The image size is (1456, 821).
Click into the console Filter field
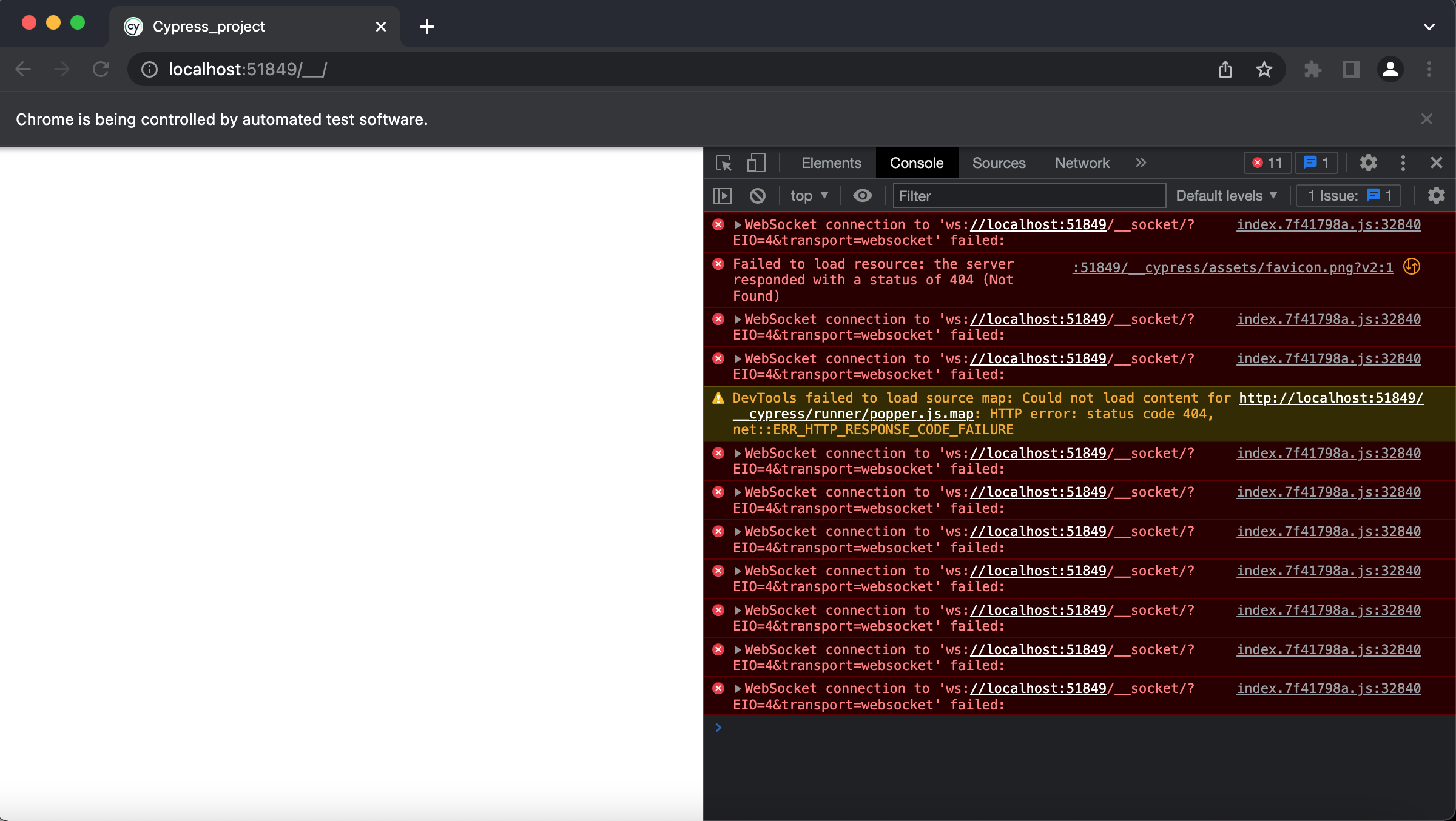pyautogui.click(x=1030, y=195)
